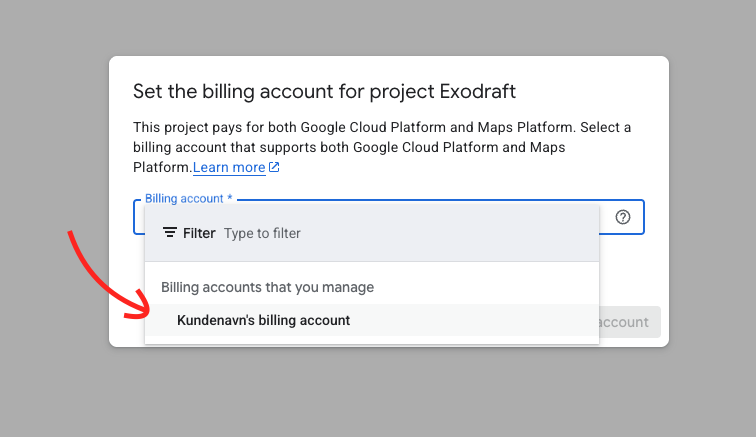The height and width of the screenshot is (437, 756).
Task: Click the filter lines icon
Action: [170, 233]
